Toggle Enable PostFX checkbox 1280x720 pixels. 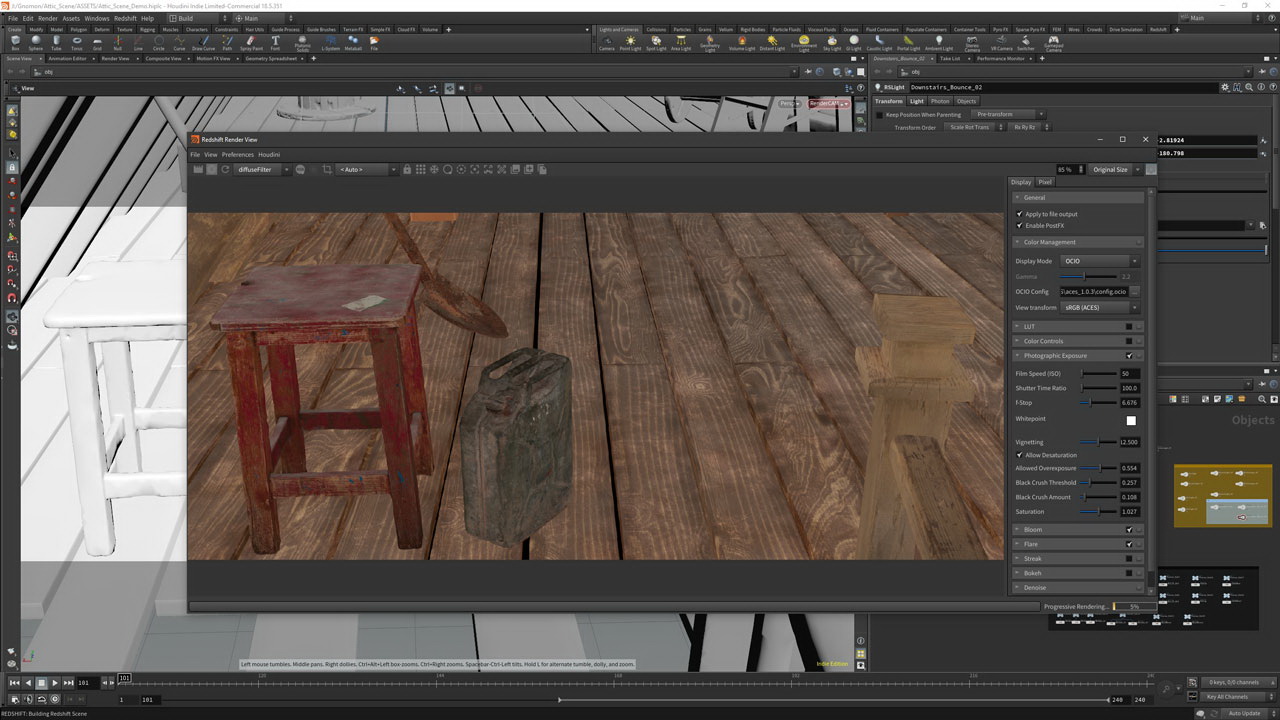(x=1019, y=225)
